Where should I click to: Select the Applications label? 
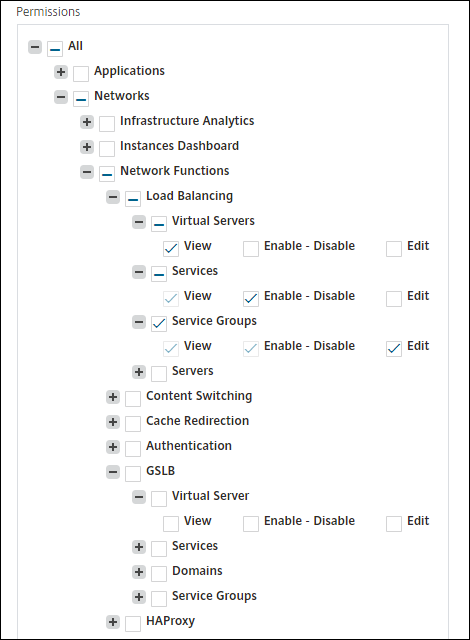tap(129, 71)
